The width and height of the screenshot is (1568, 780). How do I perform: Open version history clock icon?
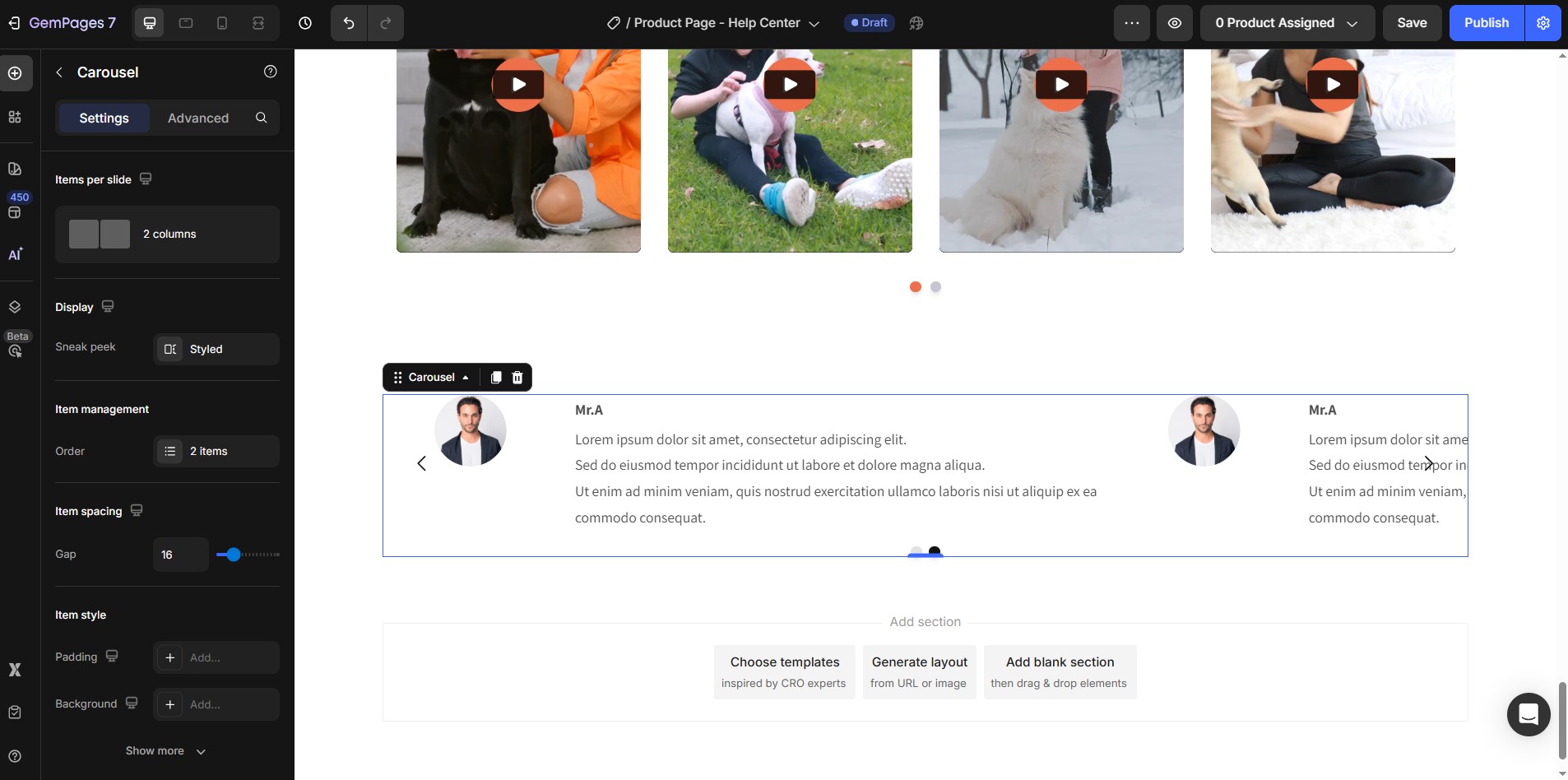(305, 23)
